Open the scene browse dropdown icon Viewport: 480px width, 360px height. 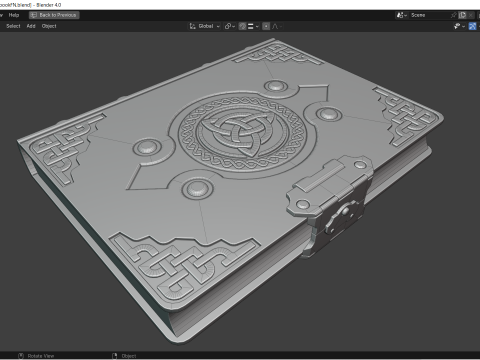[401, 15]
